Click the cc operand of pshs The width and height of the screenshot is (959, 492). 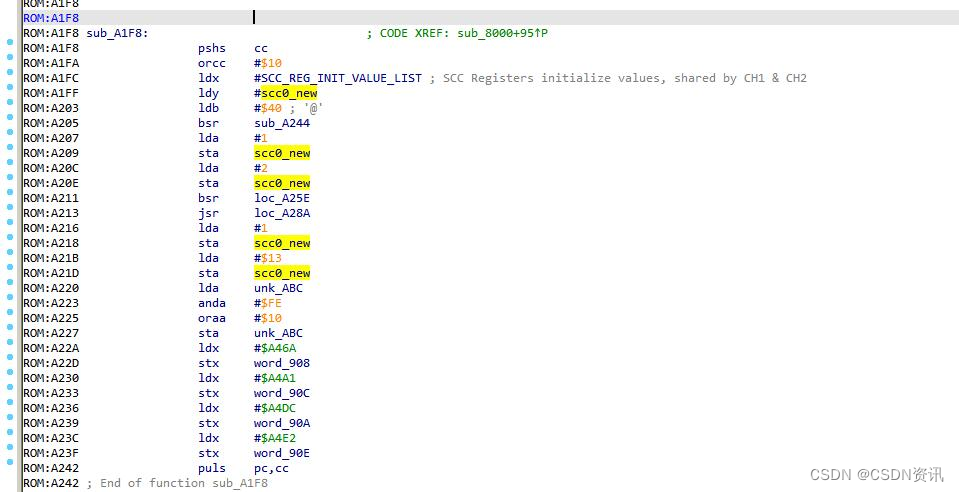[x=261, y=48]
